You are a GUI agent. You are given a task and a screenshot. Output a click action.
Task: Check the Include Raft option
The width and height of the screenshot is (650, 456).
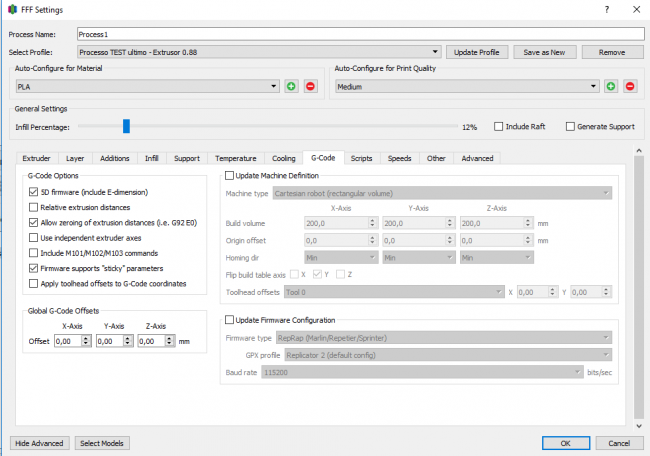tap(500, 127)
